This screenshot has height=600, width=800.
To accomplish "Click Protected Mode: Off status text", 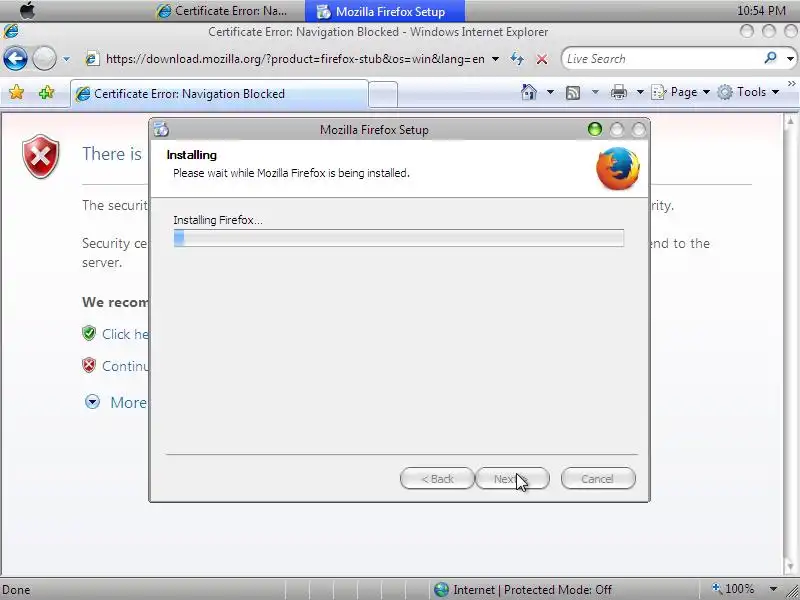I will [558, 590].
